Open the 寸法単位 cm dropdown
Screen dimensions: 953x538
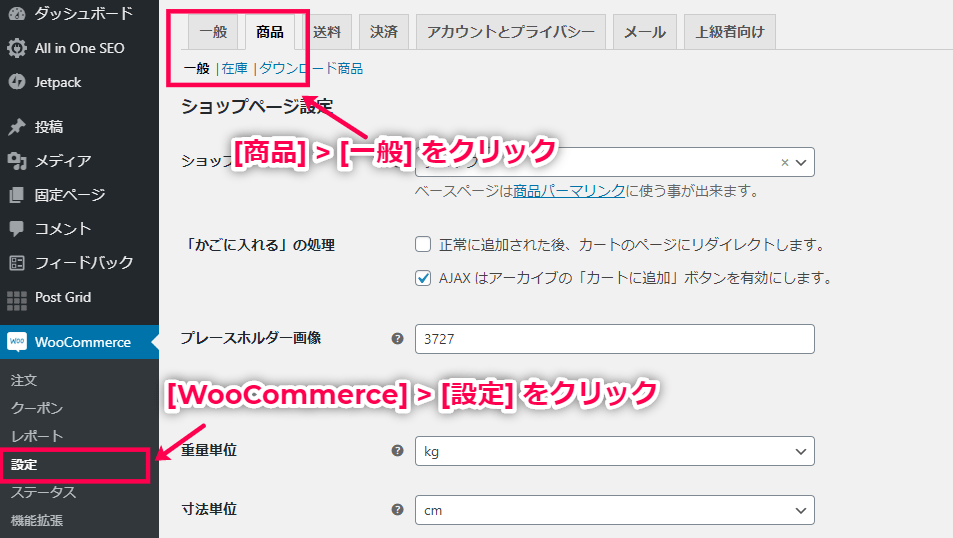[x=614, y=510]
